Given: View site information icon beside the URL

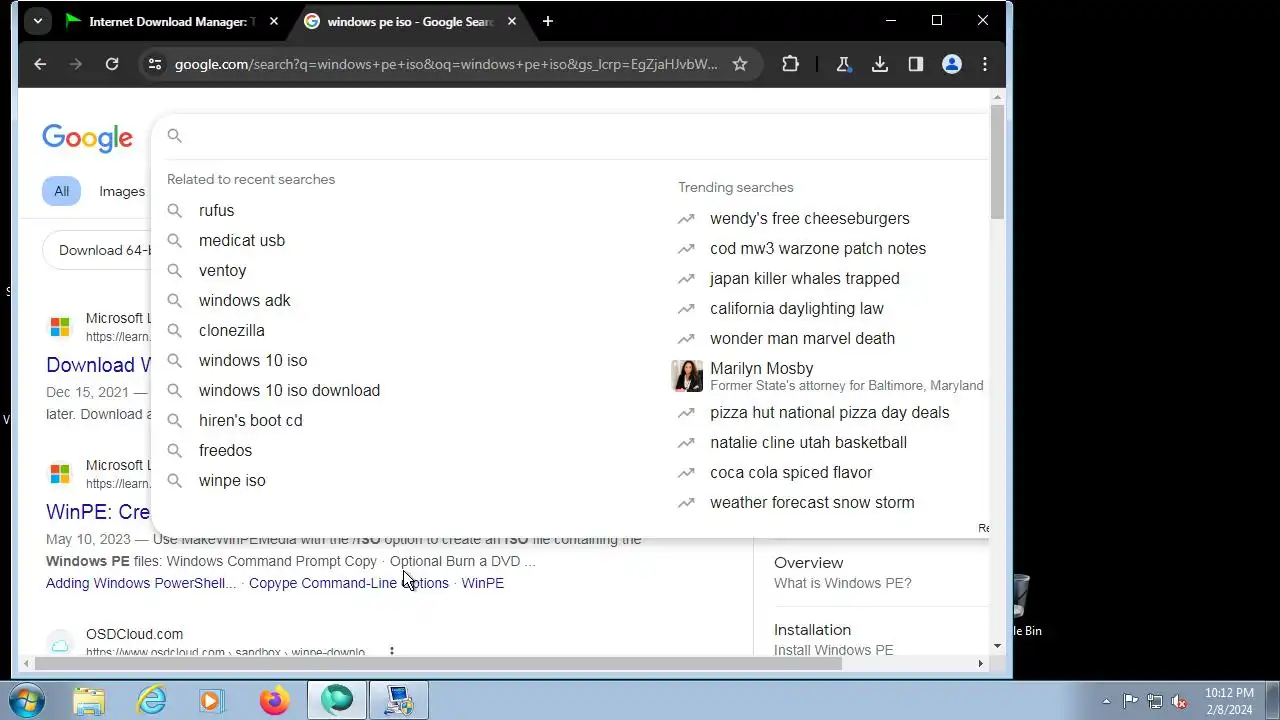Looking at the screenshot, I should coord(154,64).
